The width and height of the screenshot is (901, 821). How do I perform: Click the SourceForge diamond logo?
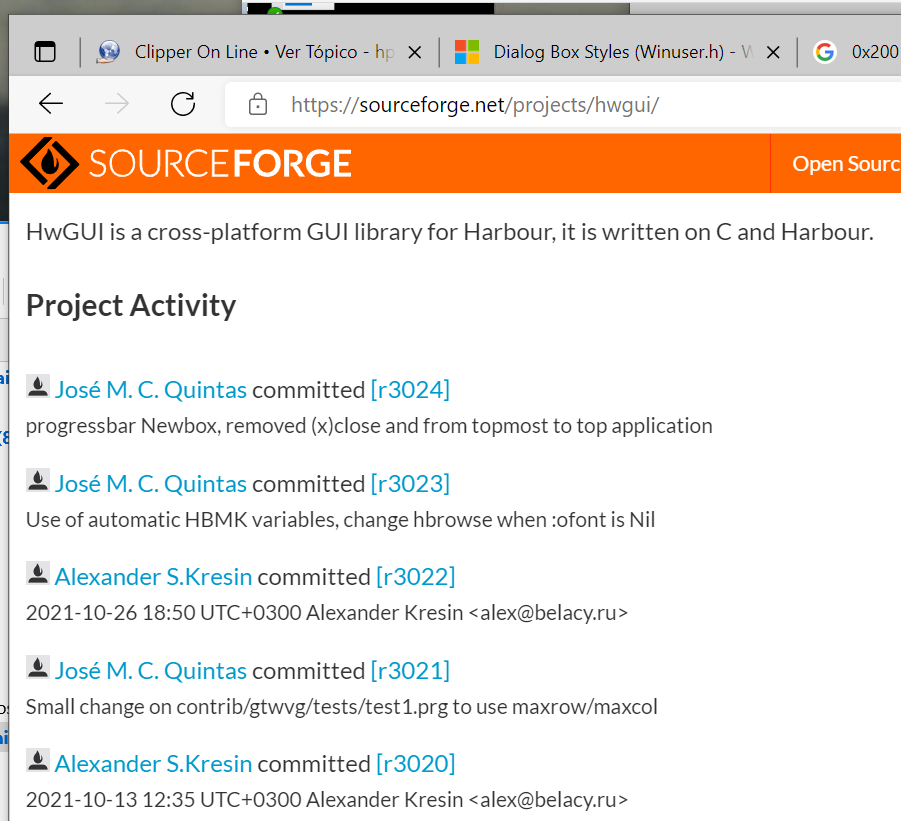[x=49, y=163]
